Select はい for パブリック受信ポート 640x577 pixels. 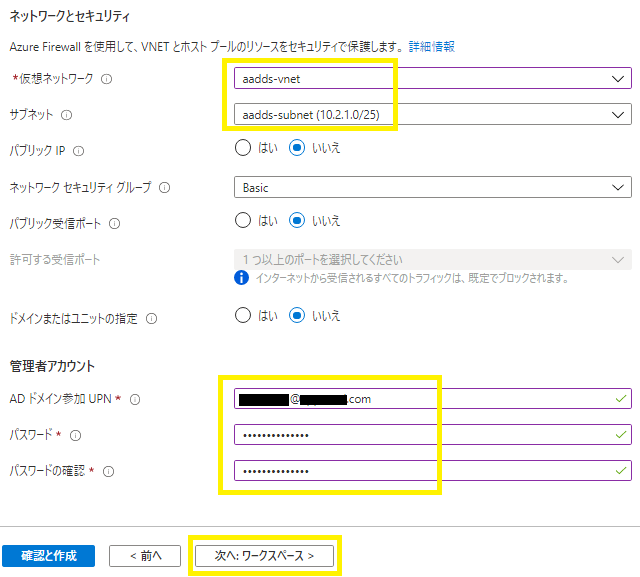click(243, 220)
